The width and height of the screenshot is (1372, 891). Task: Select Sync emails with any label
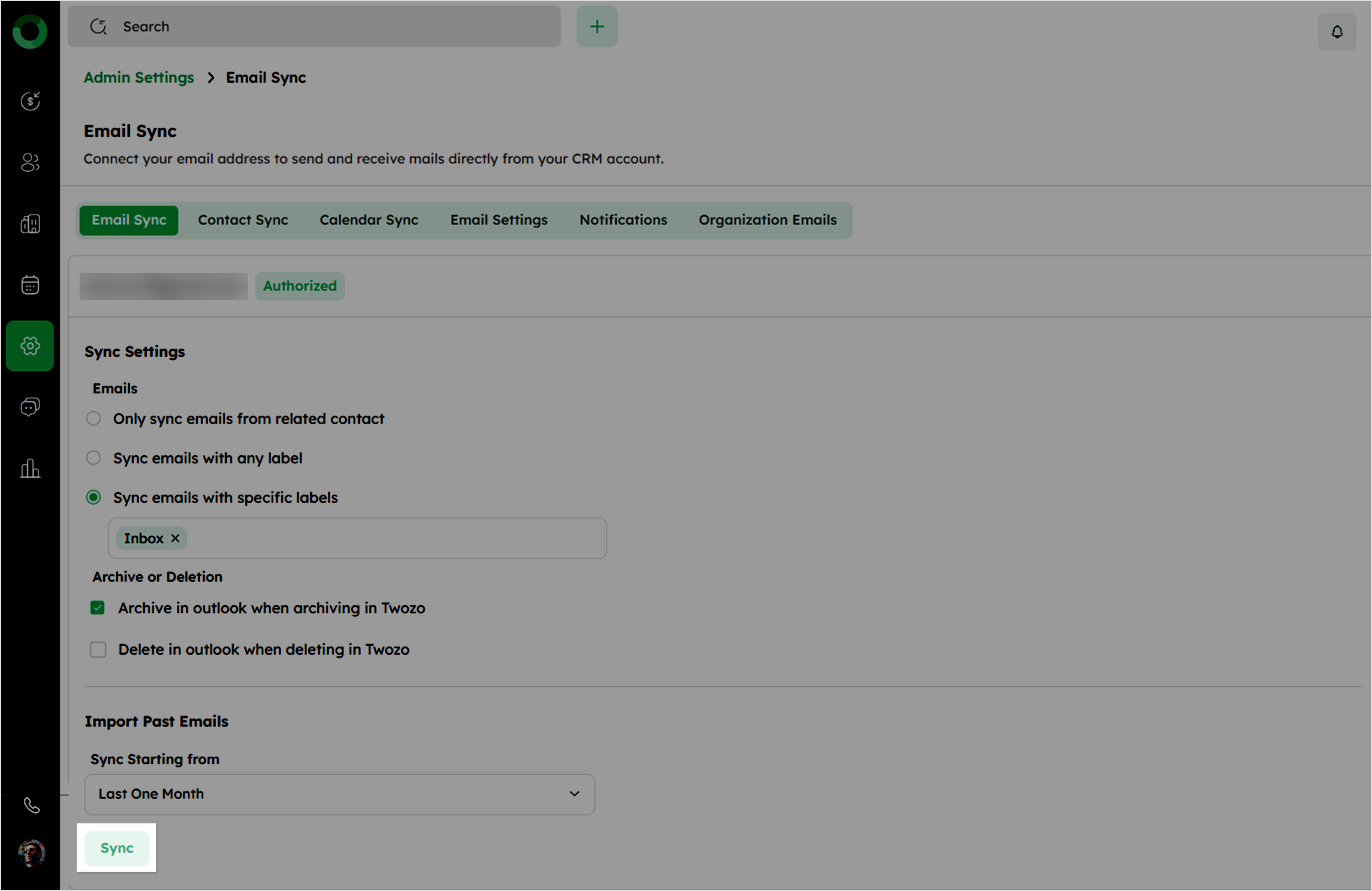(93, 458)
